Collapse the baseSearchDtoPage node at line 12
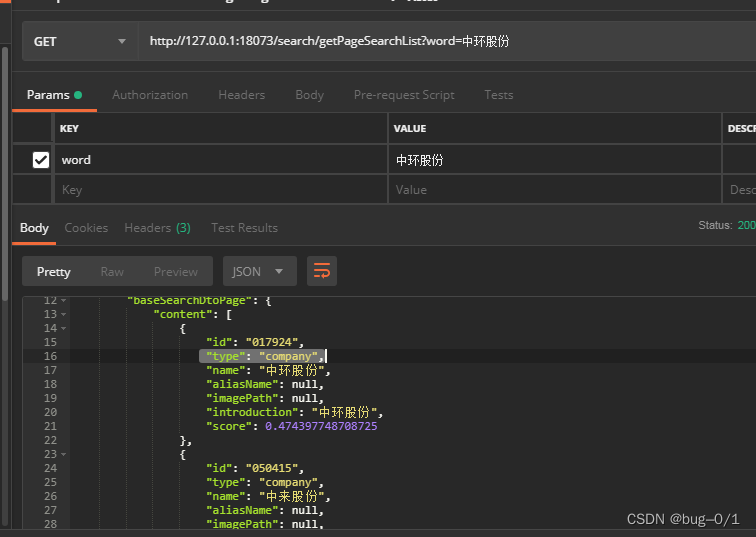Image resolution: width=756 pixels, height=537 pixels. pyautogui.click(x=64, y=300)
